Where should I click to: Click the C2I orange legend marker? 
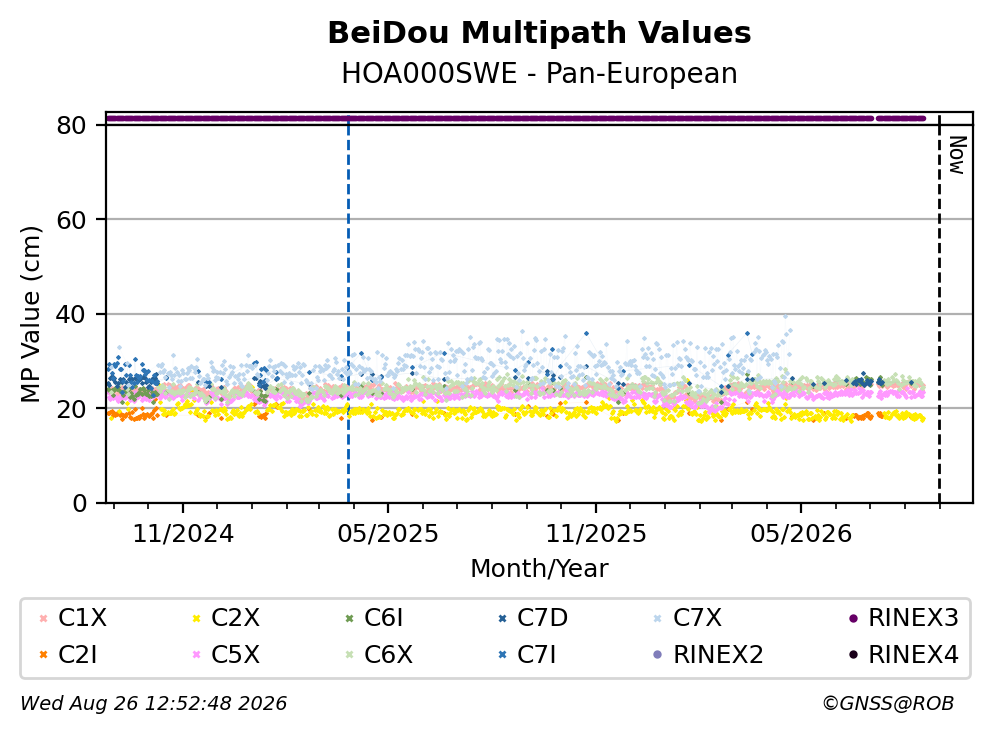pyautogui.click(x=43, y=655)
